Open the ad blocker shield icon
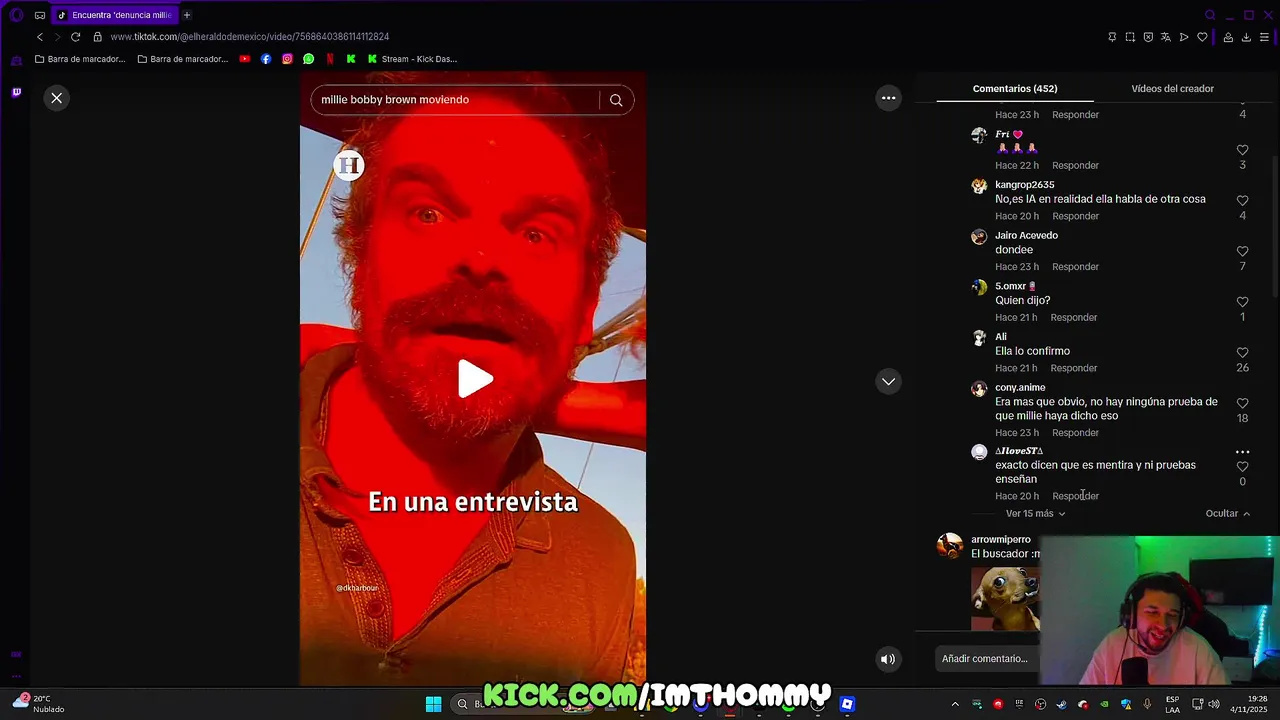Image resolution: width=1280 pixels, height=720 pixels. [x=1148, y=37]
